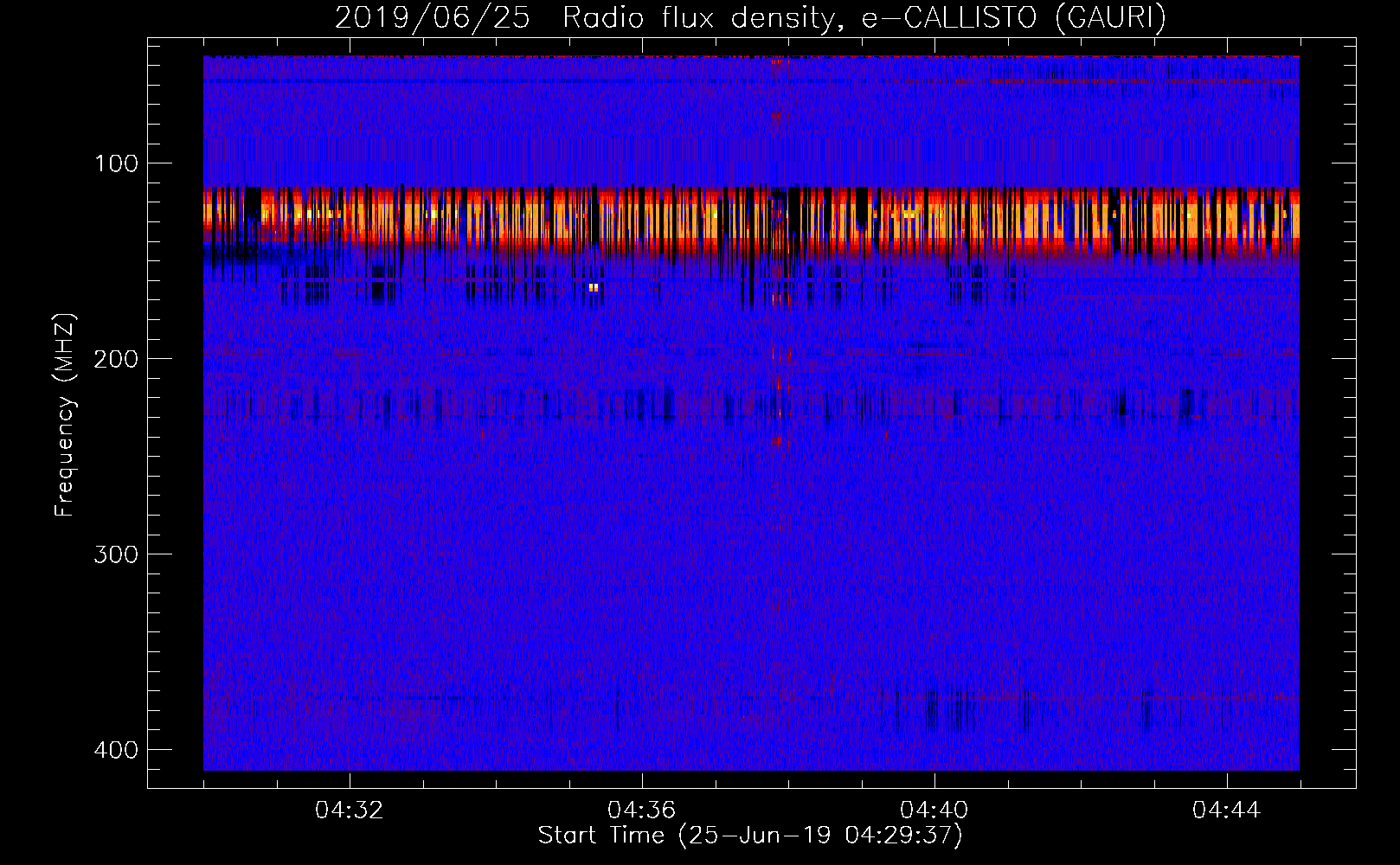This screenshot has height=865, width=1400.
Task: Click the 'Frequency (MHZ)' axis label
Action: point(65,414)
